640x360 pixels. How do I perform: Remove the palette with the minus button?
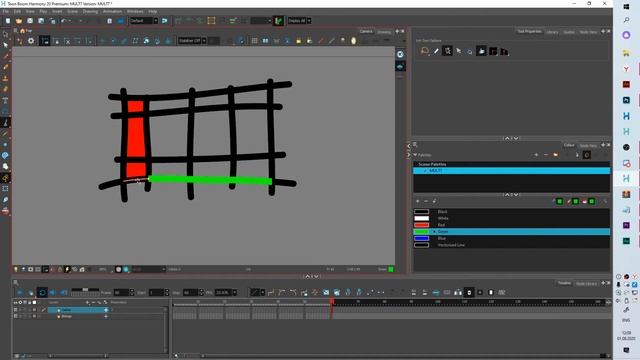point(546,155)
